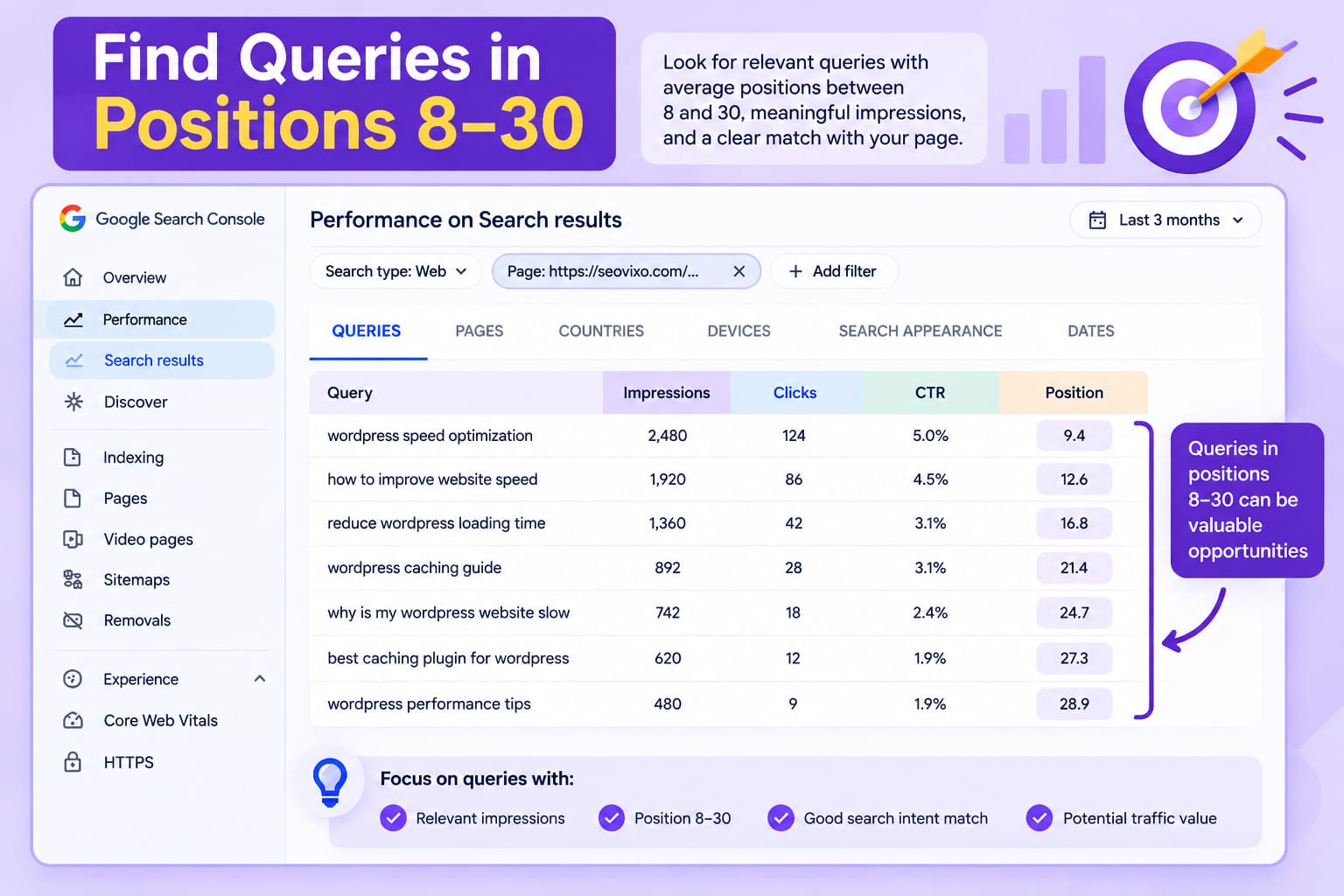Screen dimensions: 1344x896
Task: Open the Page: https://seovixo.com/ filter chip
Action: click(x=626, y=271)
